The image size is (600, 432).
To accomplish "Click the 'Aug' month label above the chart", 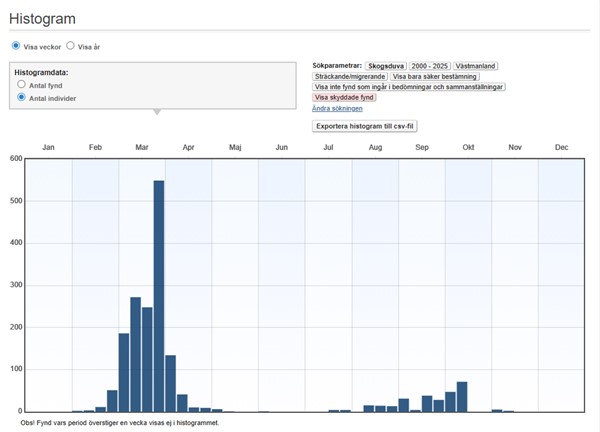I will point(375,147).
